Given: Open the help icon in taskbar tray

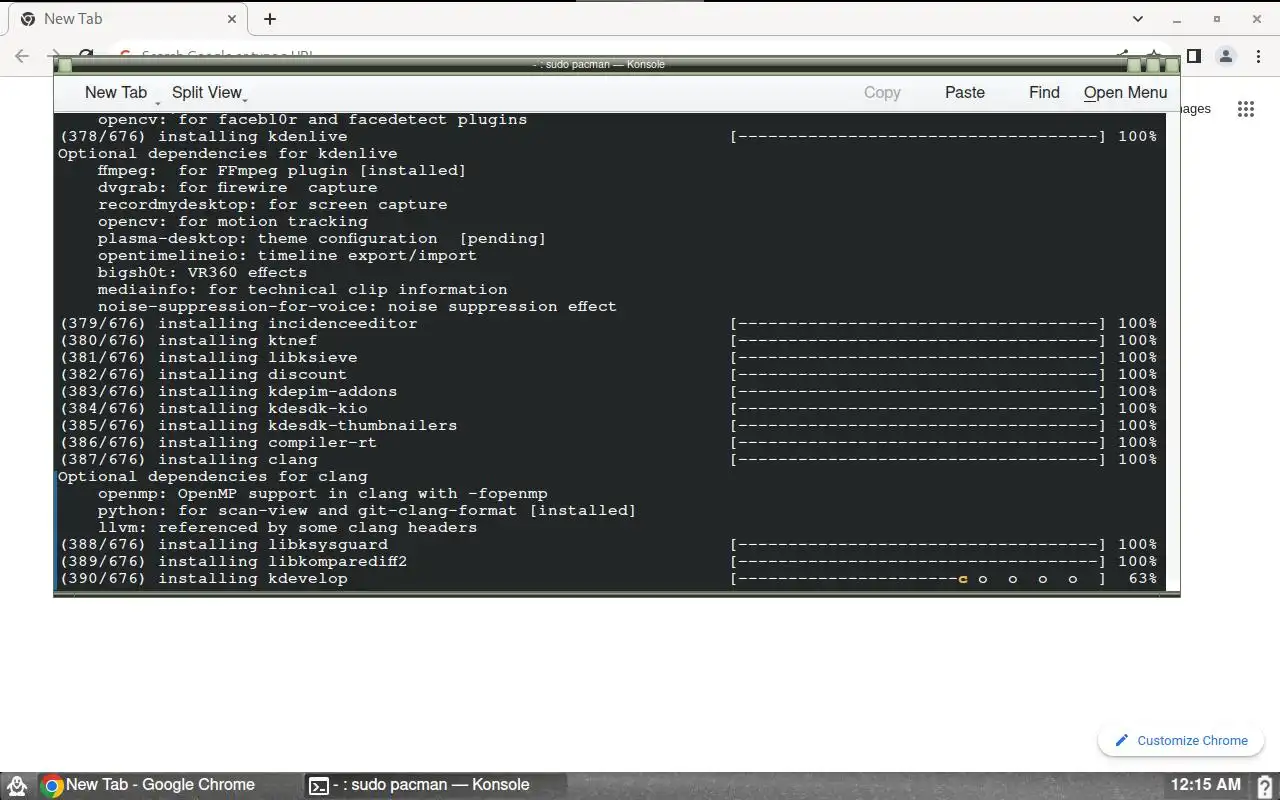Looking at the screenshot, I should [1264, 786].
